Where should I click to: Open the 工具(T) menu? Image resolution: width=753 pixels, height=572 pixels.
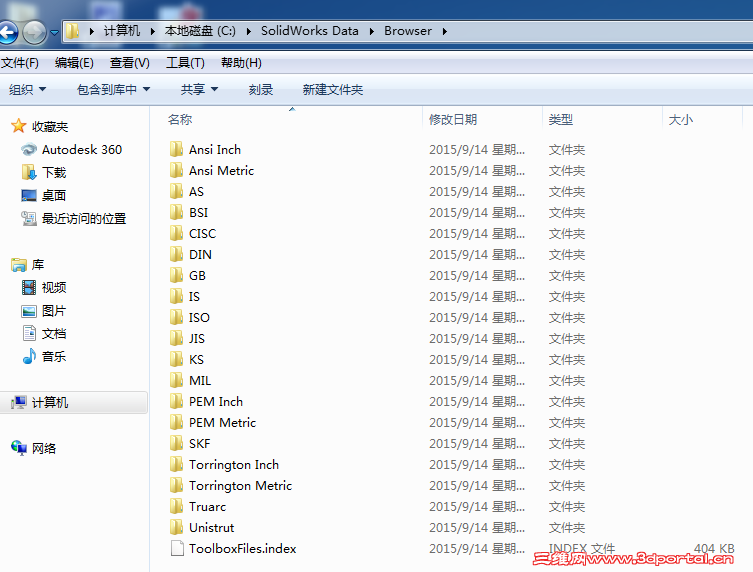pyautogui.click(x=185, y=63)
